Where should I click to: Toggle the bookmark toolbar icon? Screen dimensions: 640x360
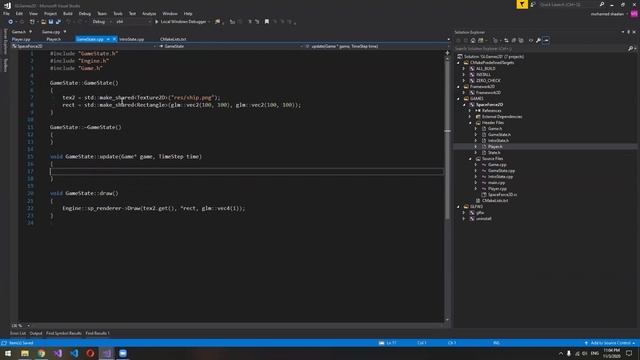[x=267, y=22]
